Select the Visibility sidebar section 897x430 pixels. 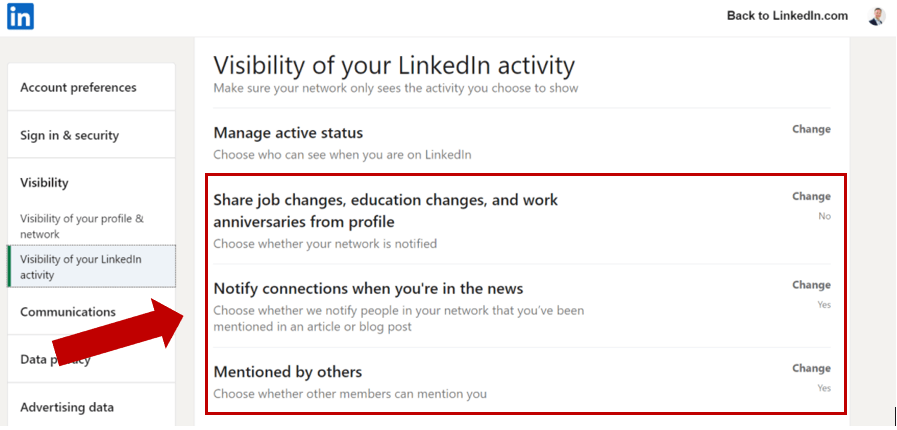tap(44, 183)
